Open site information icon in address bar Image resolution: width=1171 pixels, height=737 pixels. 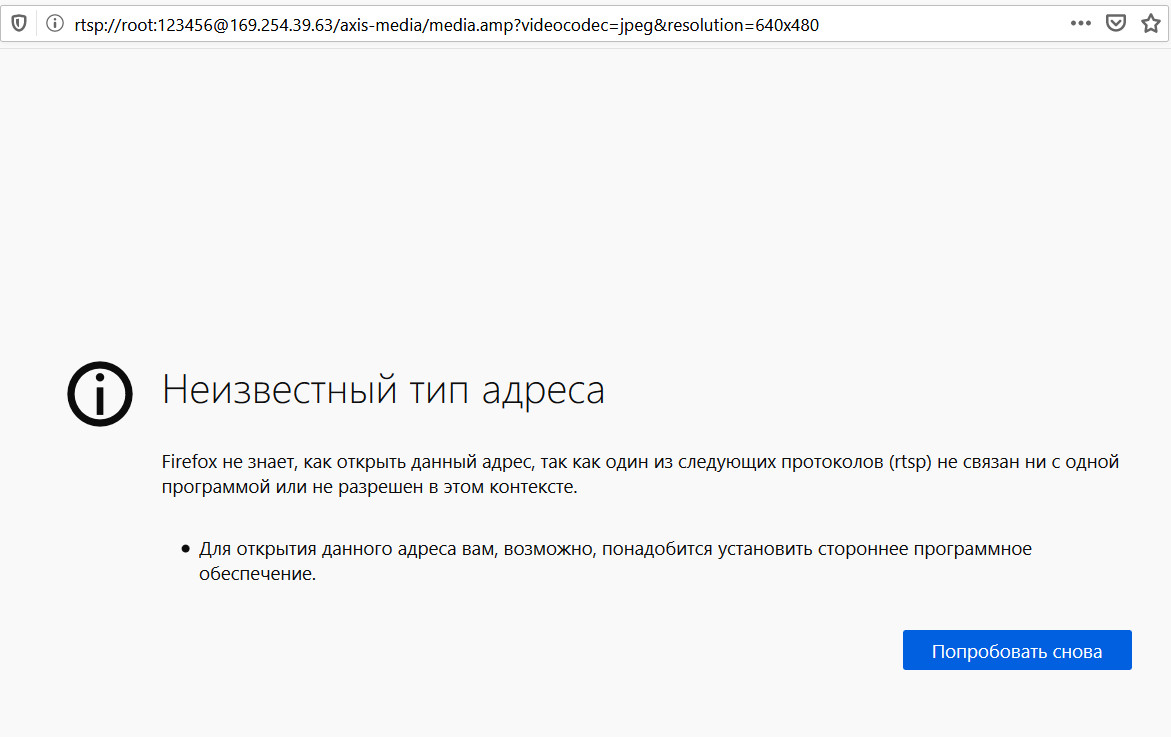55,24
